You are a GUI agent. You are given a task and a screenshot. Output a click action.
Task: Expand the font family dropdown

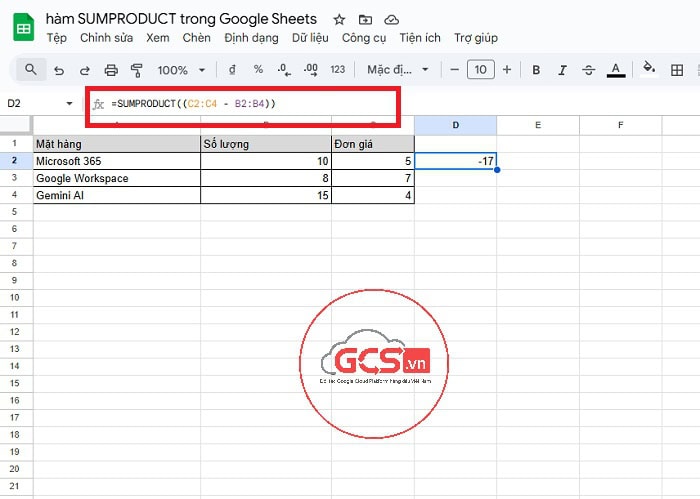[x=397, y=70]
